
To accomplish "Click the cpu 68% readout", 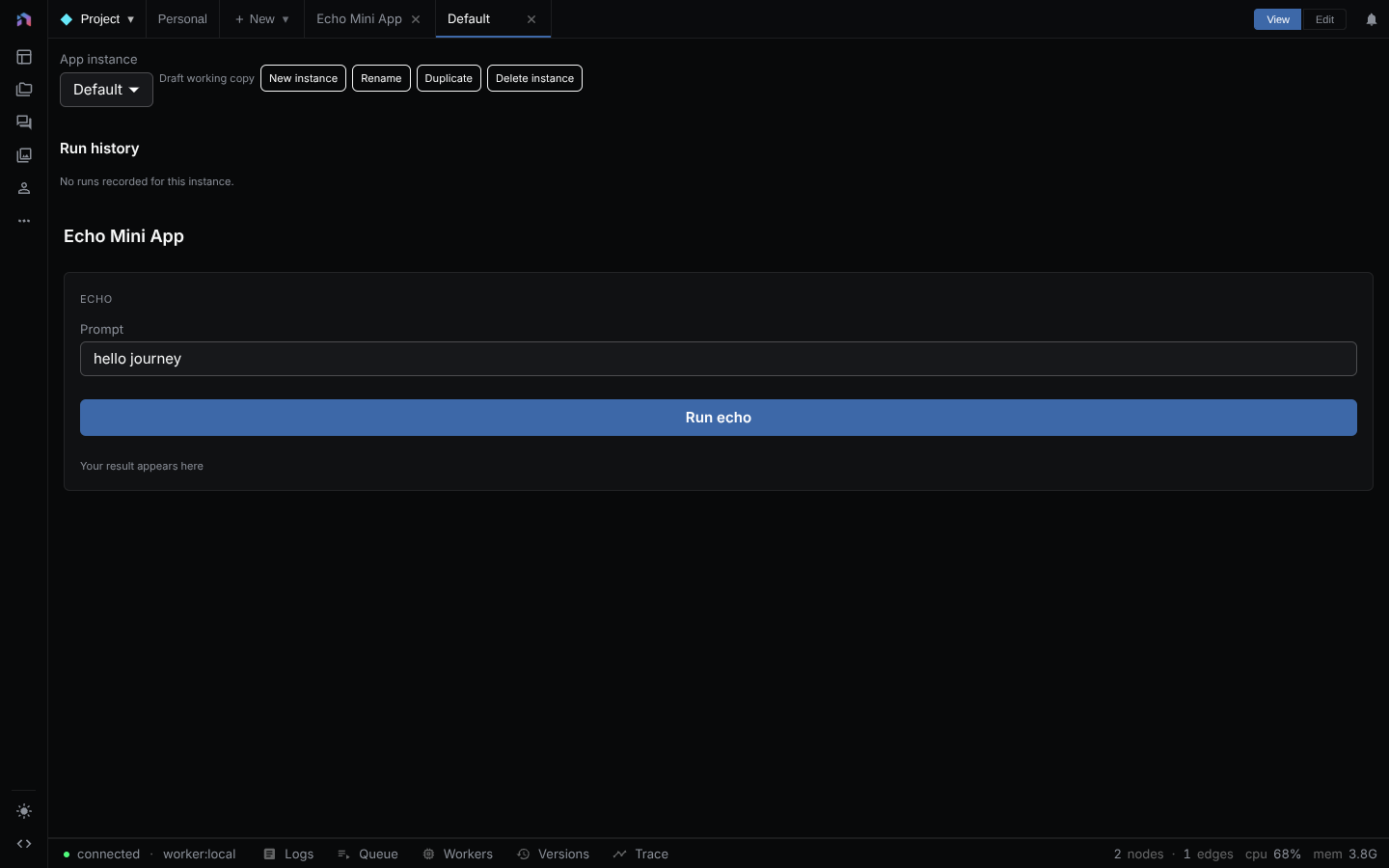I will coord(1272,854).
